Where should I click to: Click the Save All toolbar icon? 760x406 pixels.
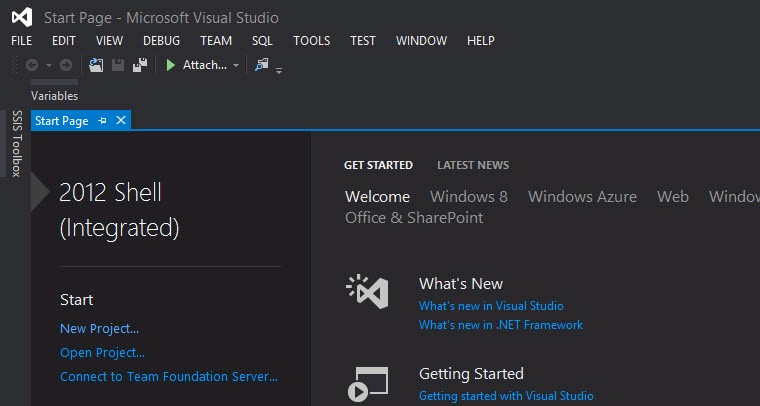(x=140, y=65)
